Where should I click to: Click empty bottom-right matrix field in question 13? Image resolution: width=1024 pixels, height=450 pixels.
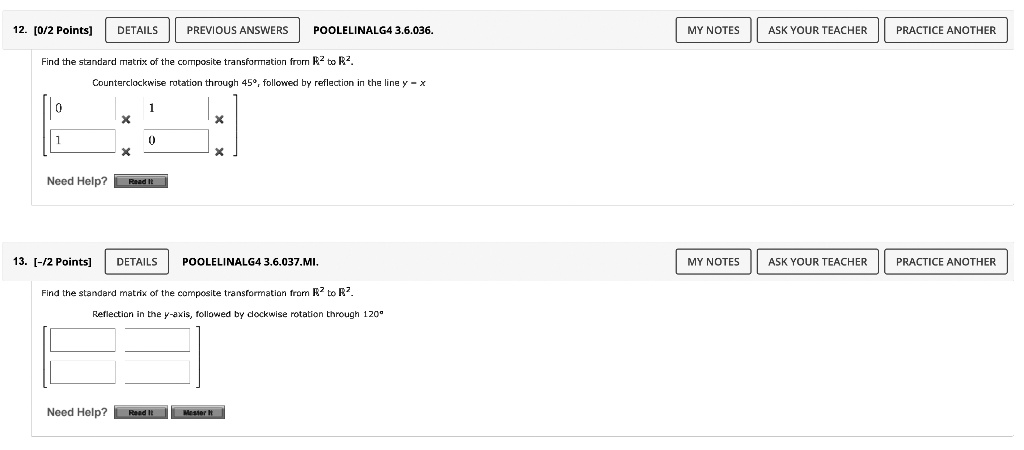pos(157,372)
